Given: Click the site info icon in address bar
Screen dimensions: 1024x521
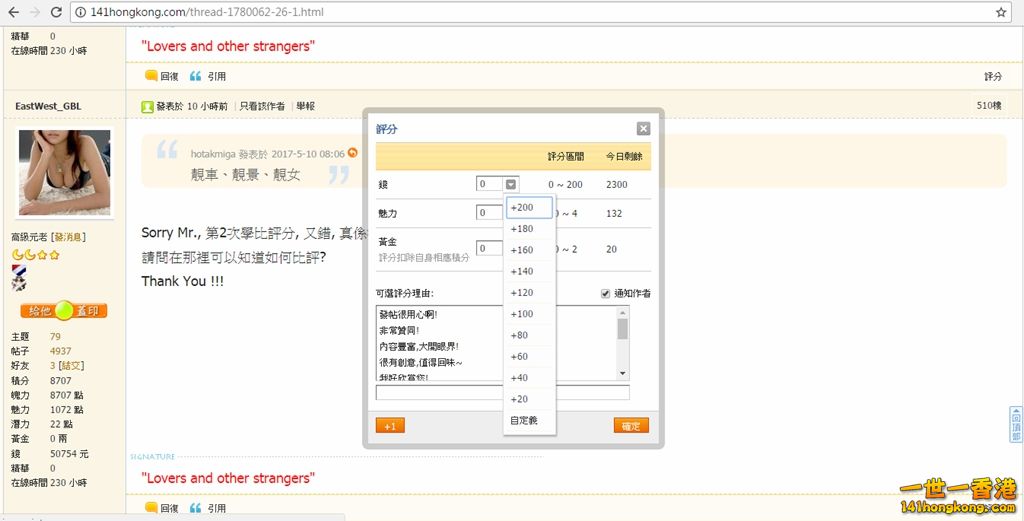Looking at the screenshot, I should click(x=80, y=12).
